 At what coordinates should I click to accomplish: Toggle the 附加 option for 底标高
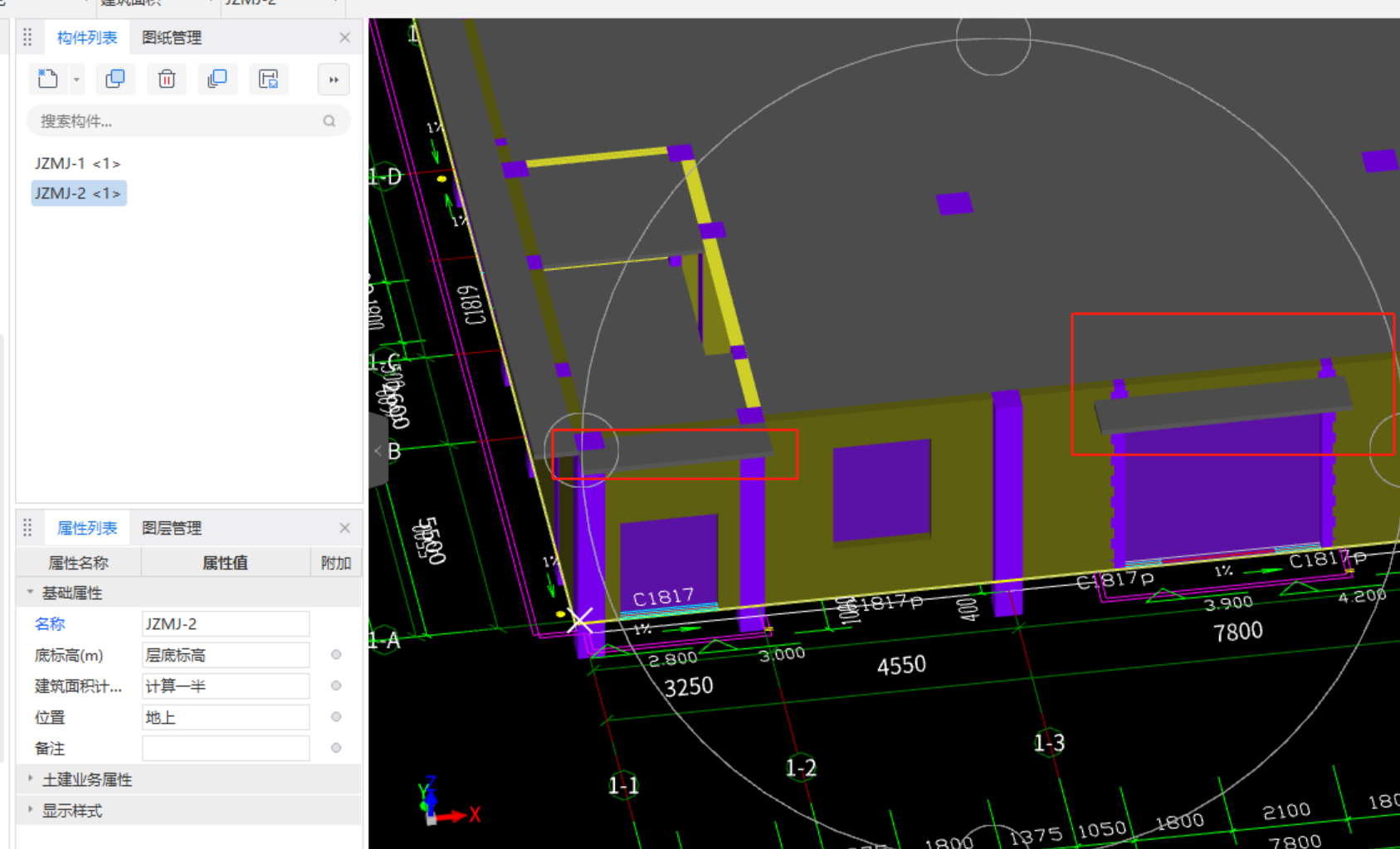[x=336, y=655]
